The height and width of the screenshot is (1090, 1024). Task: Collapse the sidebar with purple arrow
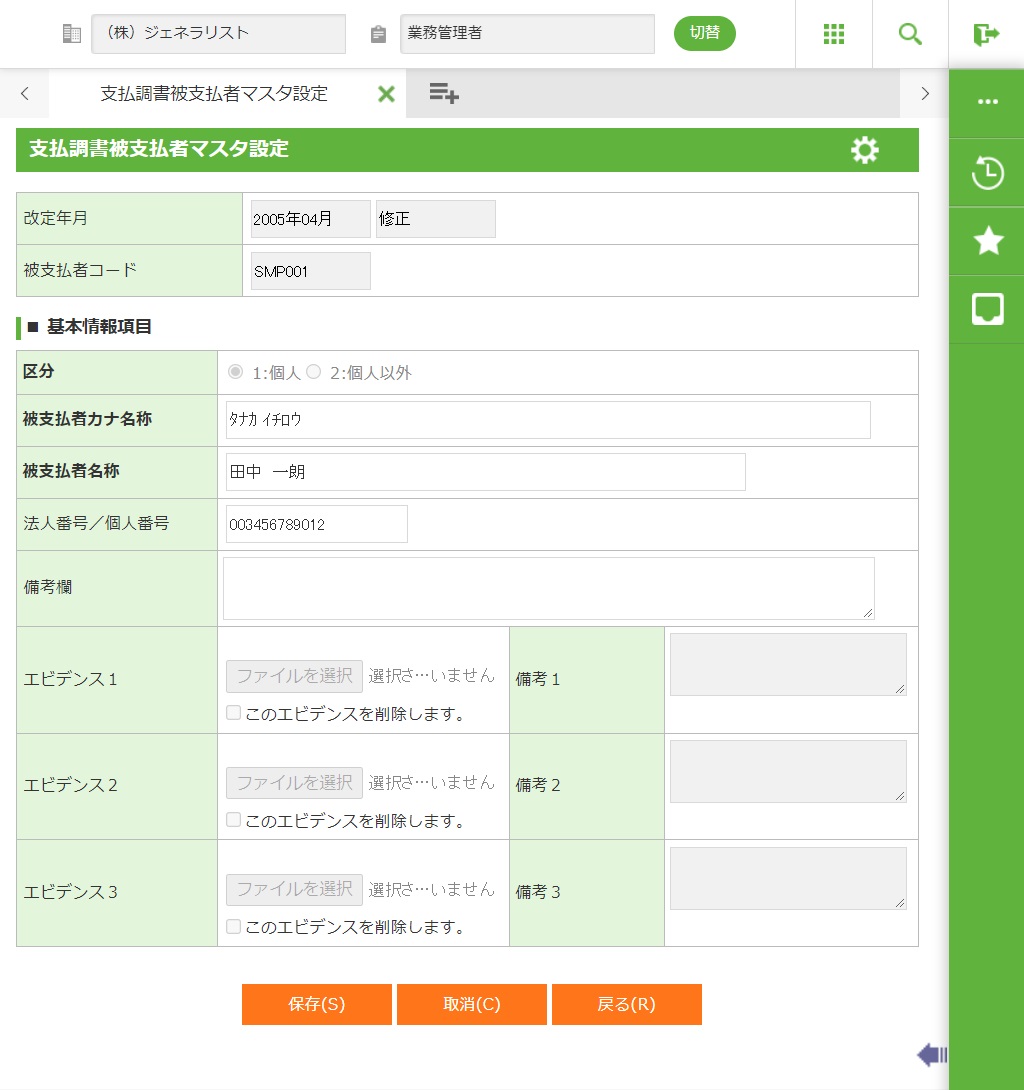click(x=932, y=1054)
